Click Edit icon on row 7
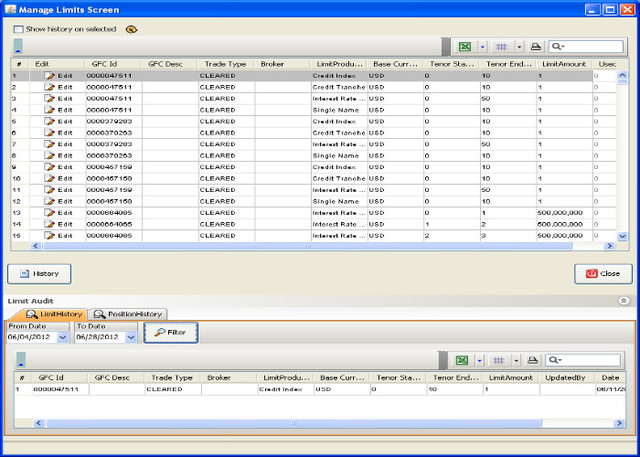Image resolution: width=640 pixels, height=457 pixels. click(49, 144)
